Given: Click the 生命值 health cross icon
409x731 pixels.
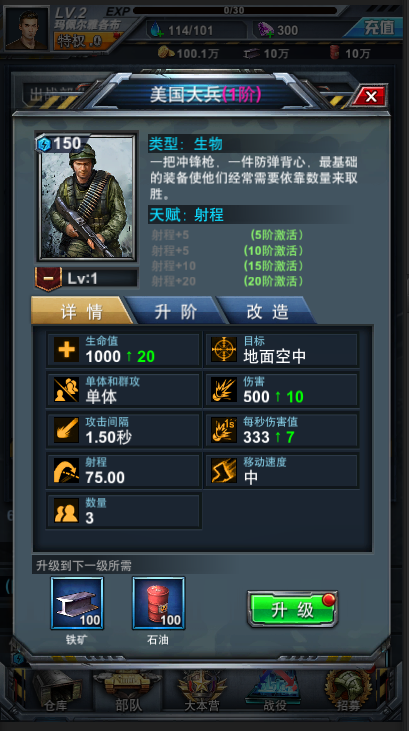Looking at the screenshot, I should click(66, 350).
